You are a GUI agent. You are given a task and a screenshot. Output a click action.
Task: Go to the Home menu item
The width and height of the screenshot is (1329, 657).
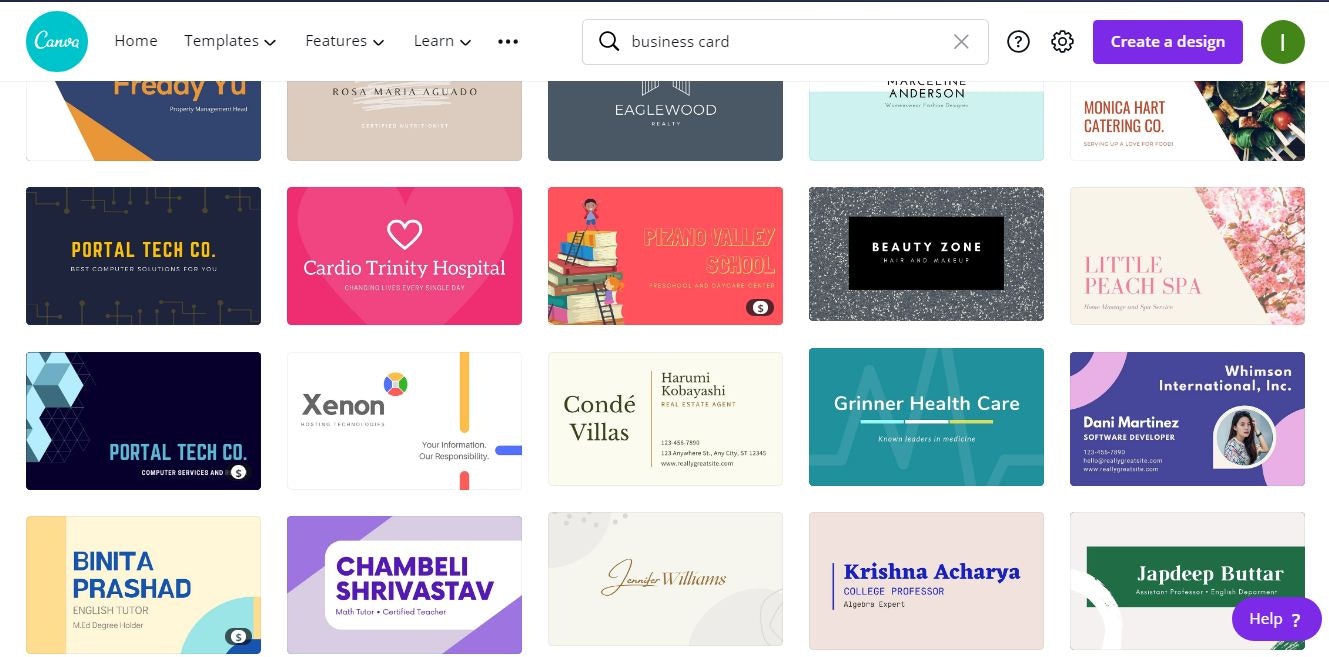136,41
